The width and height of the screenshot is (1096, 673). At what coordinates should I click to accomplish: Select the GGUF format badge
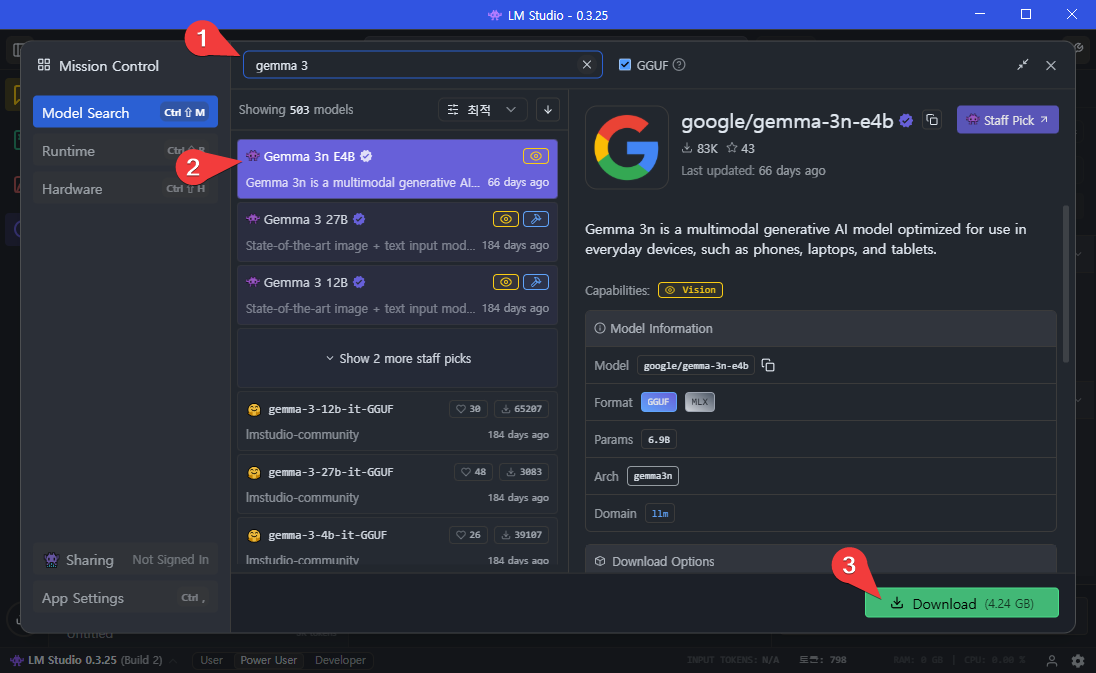click(x=658, y=402)
